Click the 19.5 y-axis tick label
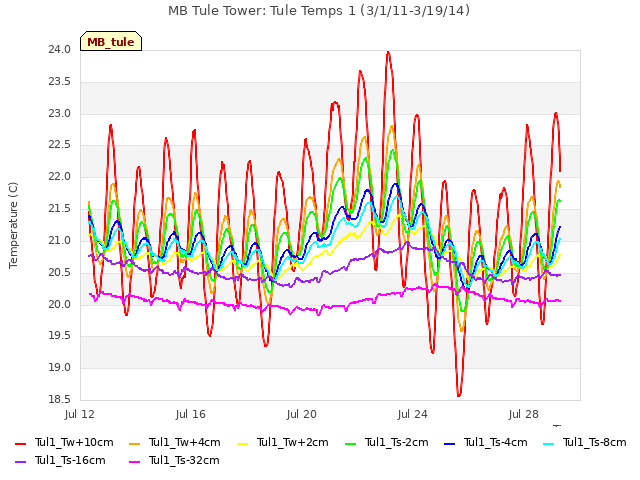Viewport: 640px width, 480px height. pos(60,336)
